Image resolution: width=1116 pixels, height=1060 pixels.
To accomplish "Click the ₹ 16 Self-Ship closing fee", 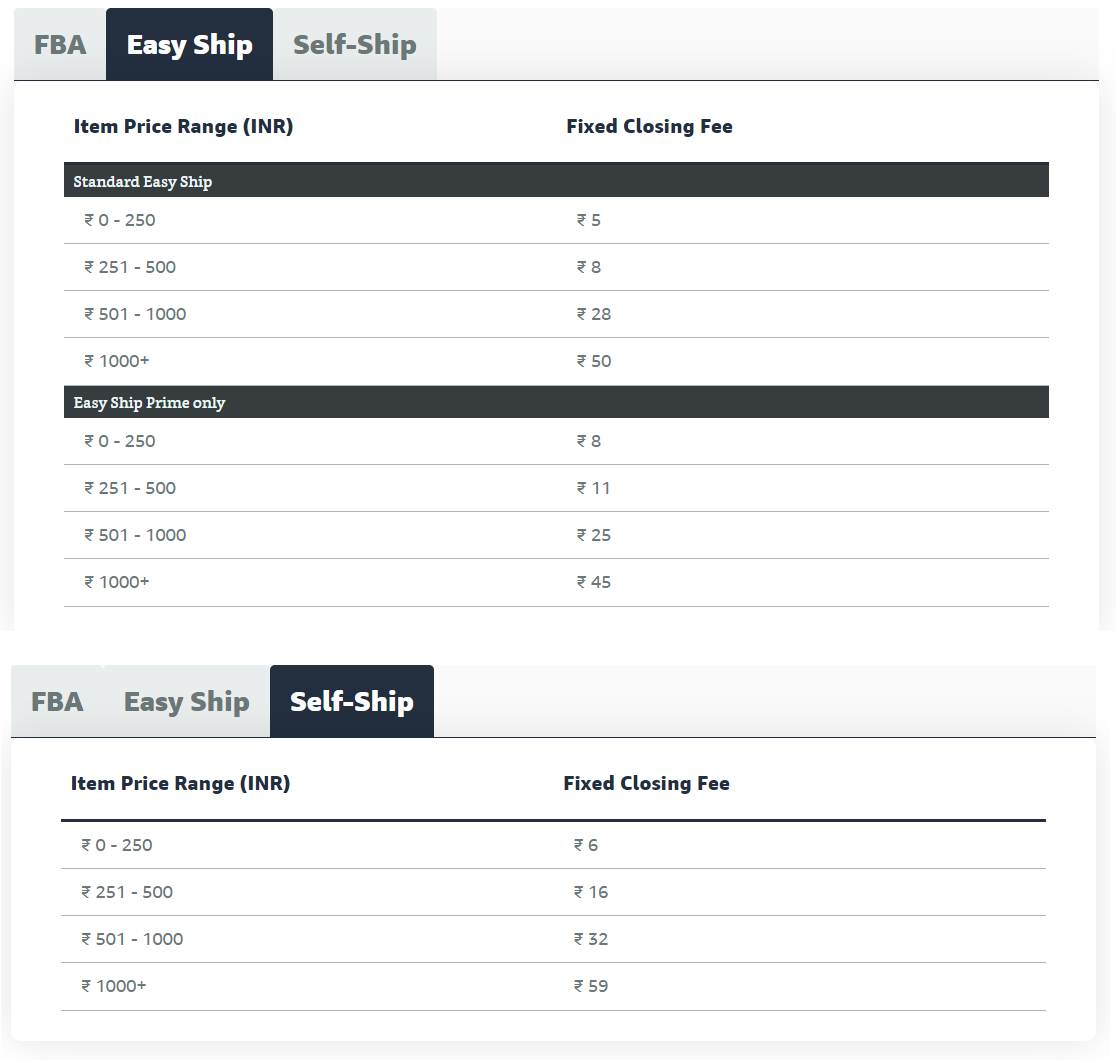I will (591, 892).
